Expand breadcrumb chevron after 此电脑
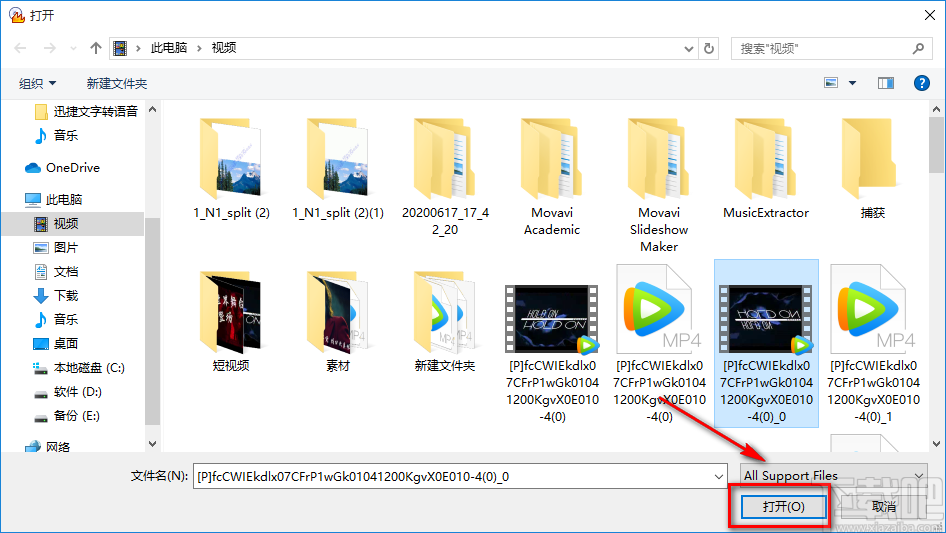 pyautogui.click(x=199, y=48)
